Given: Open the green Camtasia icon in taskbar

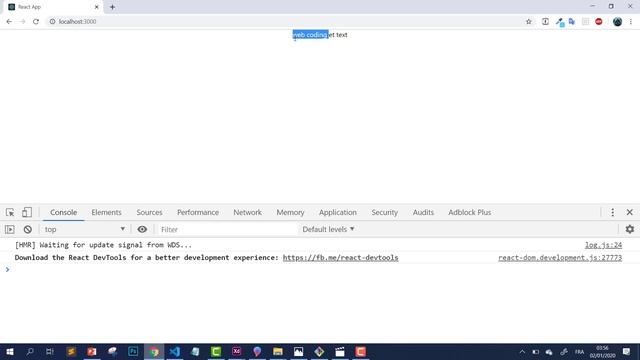Looking at the screenshot, I should pyautogui.click(x=216, y=351).
